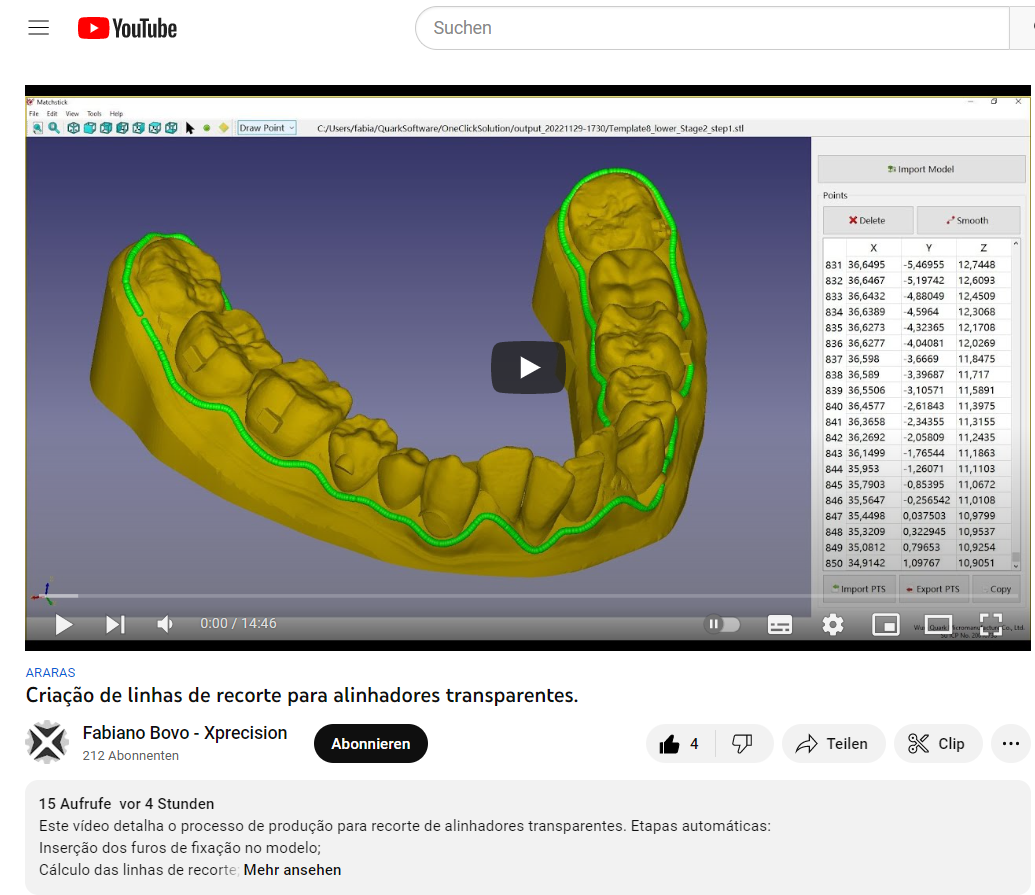Go to the YouTube home logo
Image resolution: width=1035 pixels, height=895 pixels.
click(128, 29)
